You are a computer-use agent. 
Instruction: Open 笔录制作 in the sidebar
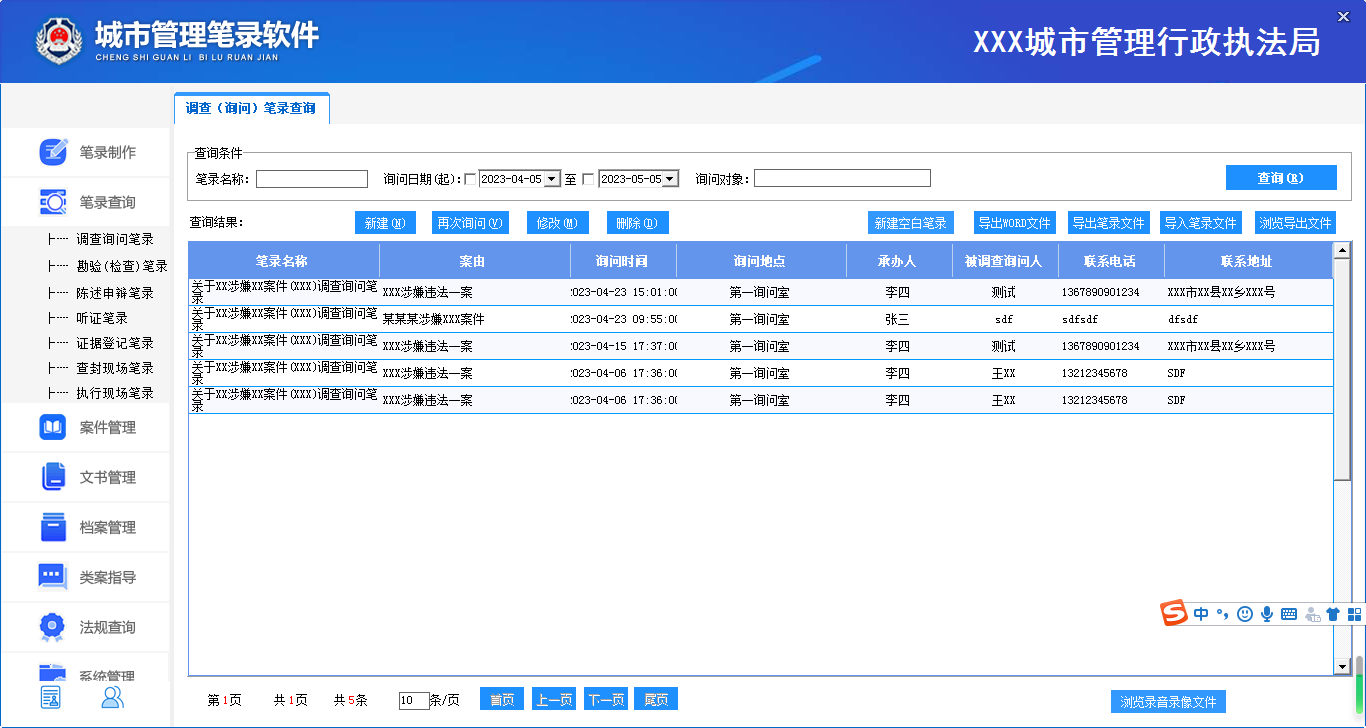pos(86,152)
